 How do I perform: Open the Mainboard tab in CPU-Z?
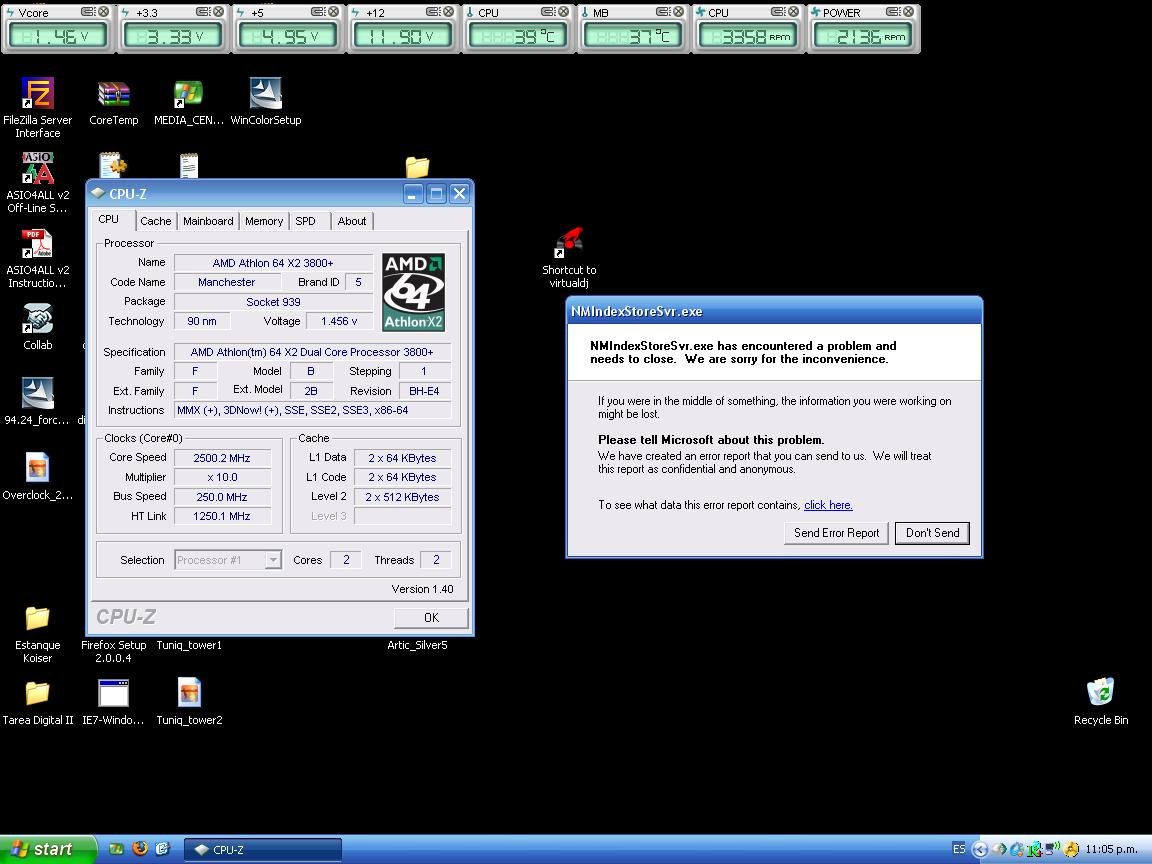click(x=208, y=221)
